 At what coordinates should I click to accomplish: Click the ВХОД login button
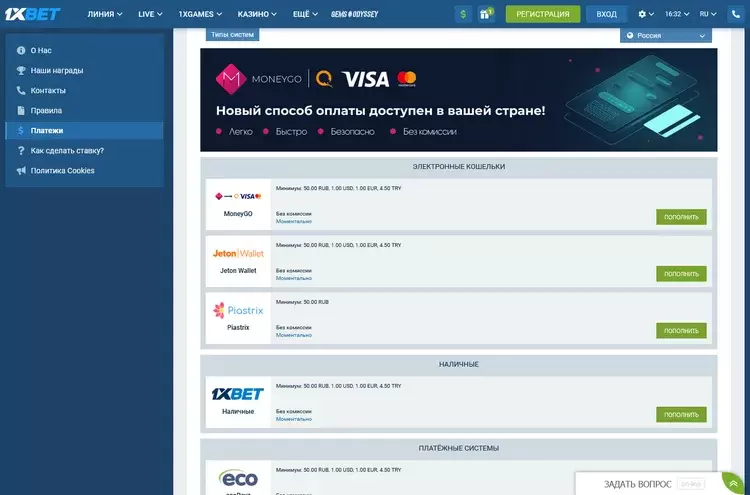point(607,14)
